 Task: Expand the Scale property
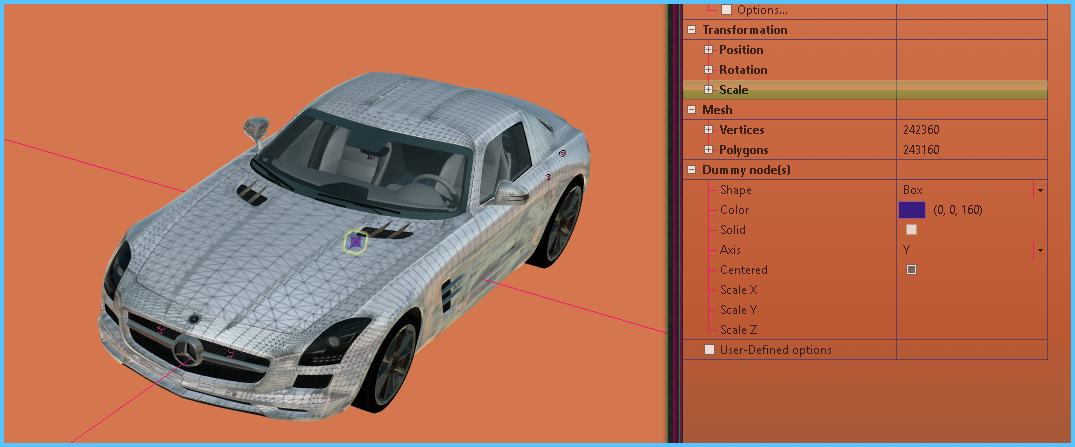point(708,90)
